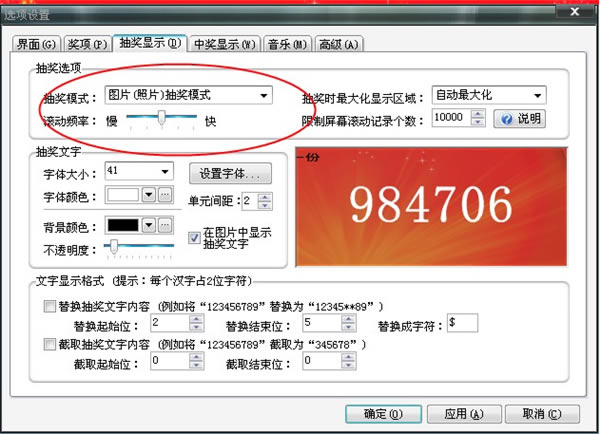Click the 设置字体... button
This screenshot has height=434, width=600.
click(x=230, y=172)
